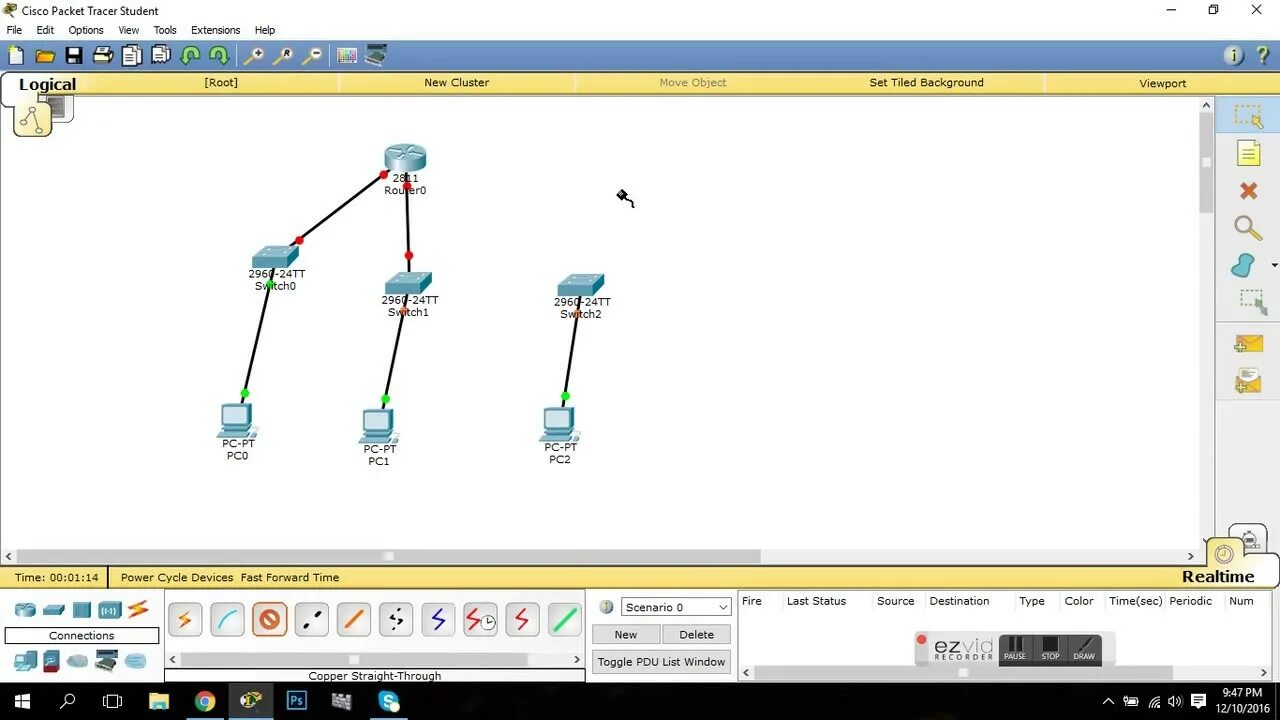Image resolution: width=1280 pixels, height=720 pixels.
Task: Open file using the folder icon
Action: [x=45, y=56]
